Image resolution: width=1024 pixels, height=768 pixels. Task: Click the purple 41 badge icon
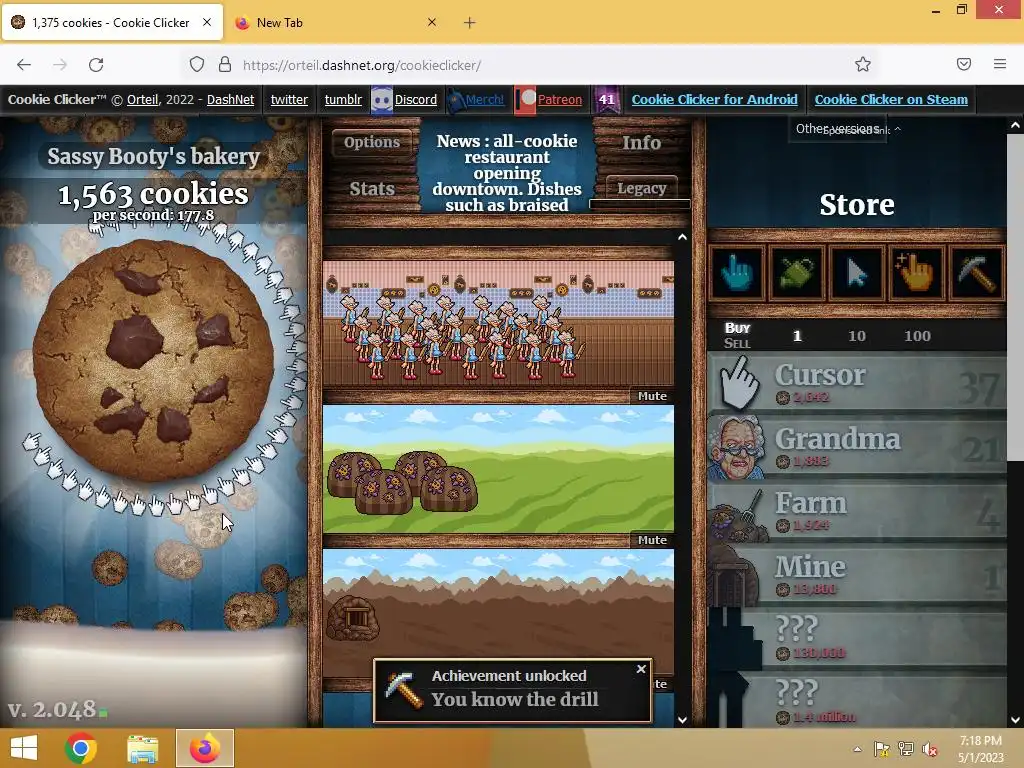607,100
